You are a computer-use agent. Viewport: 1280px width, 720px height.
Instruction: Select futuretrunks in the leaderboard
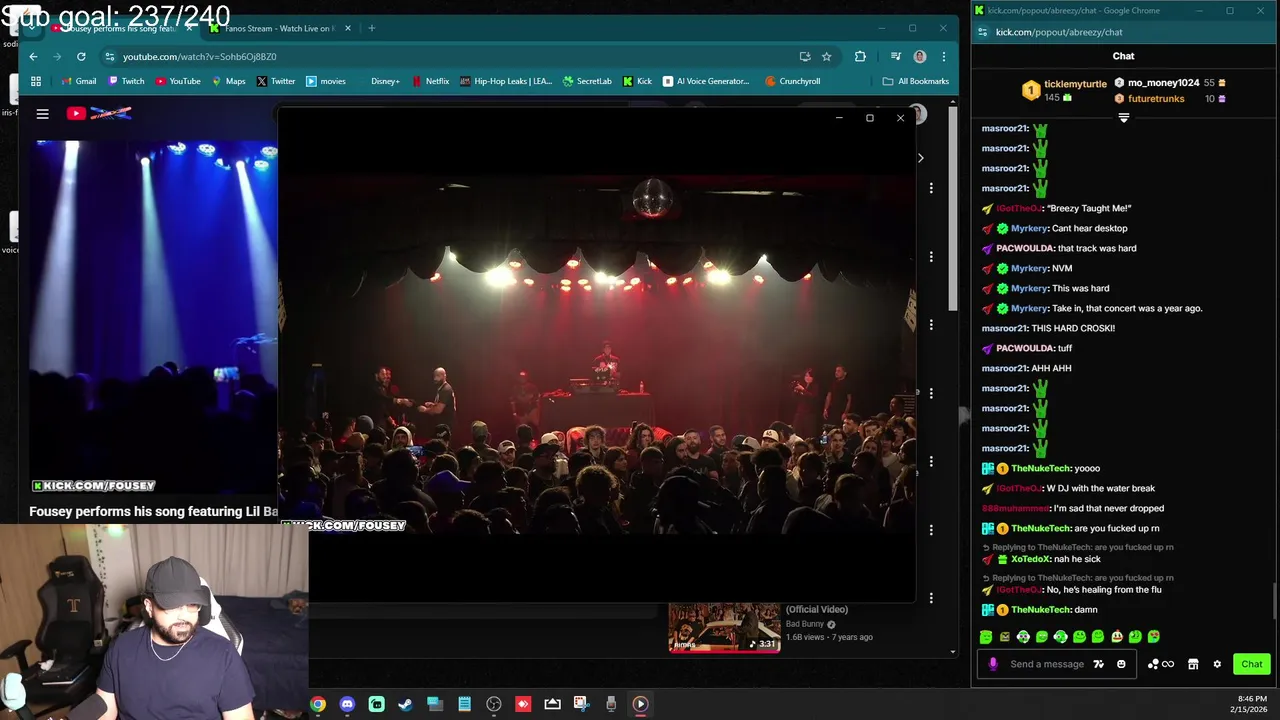tap(1155, 99)
